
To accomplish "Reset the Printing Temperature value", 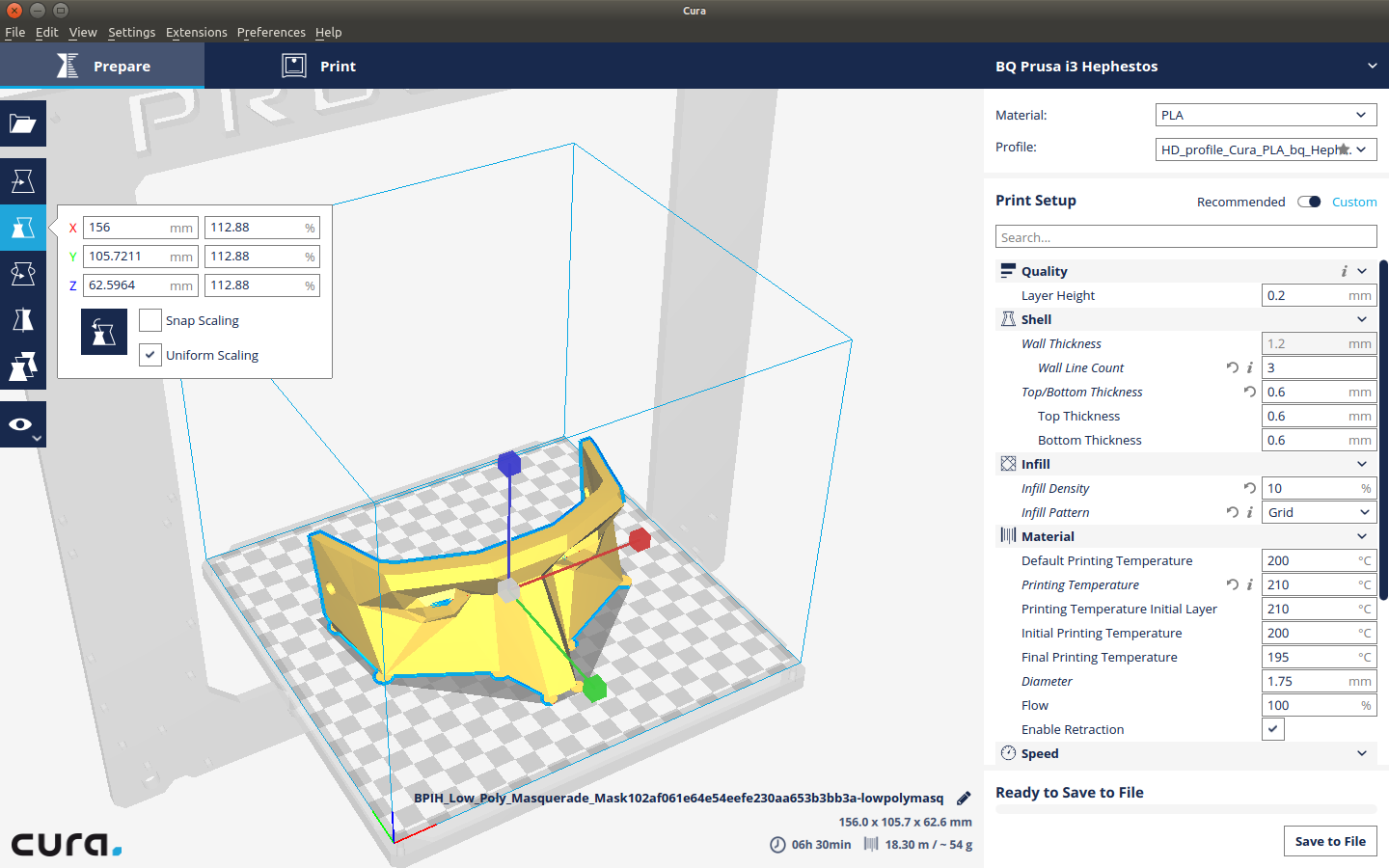I will pyautogui.click(x=1233, y=584).
